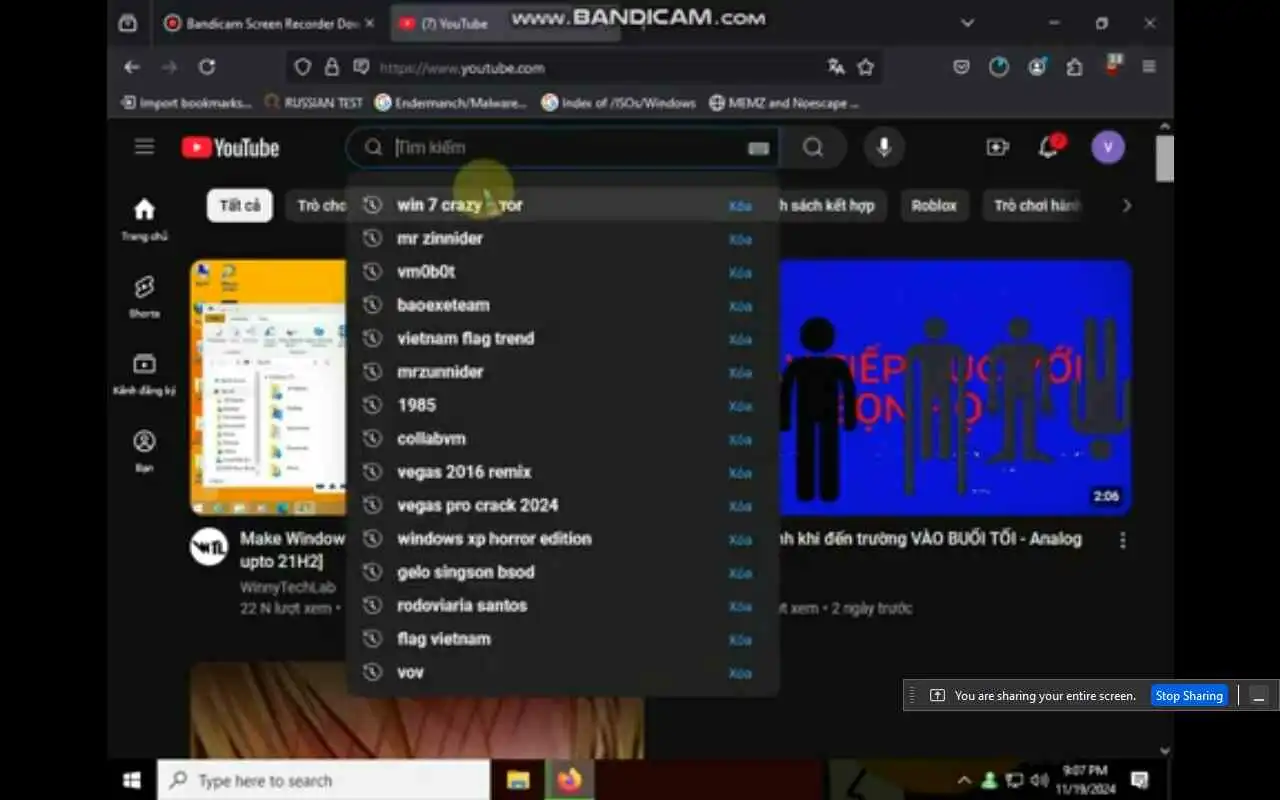Open the account avatar 'V' menu
1280x800 pixels.
[1108, 148]
